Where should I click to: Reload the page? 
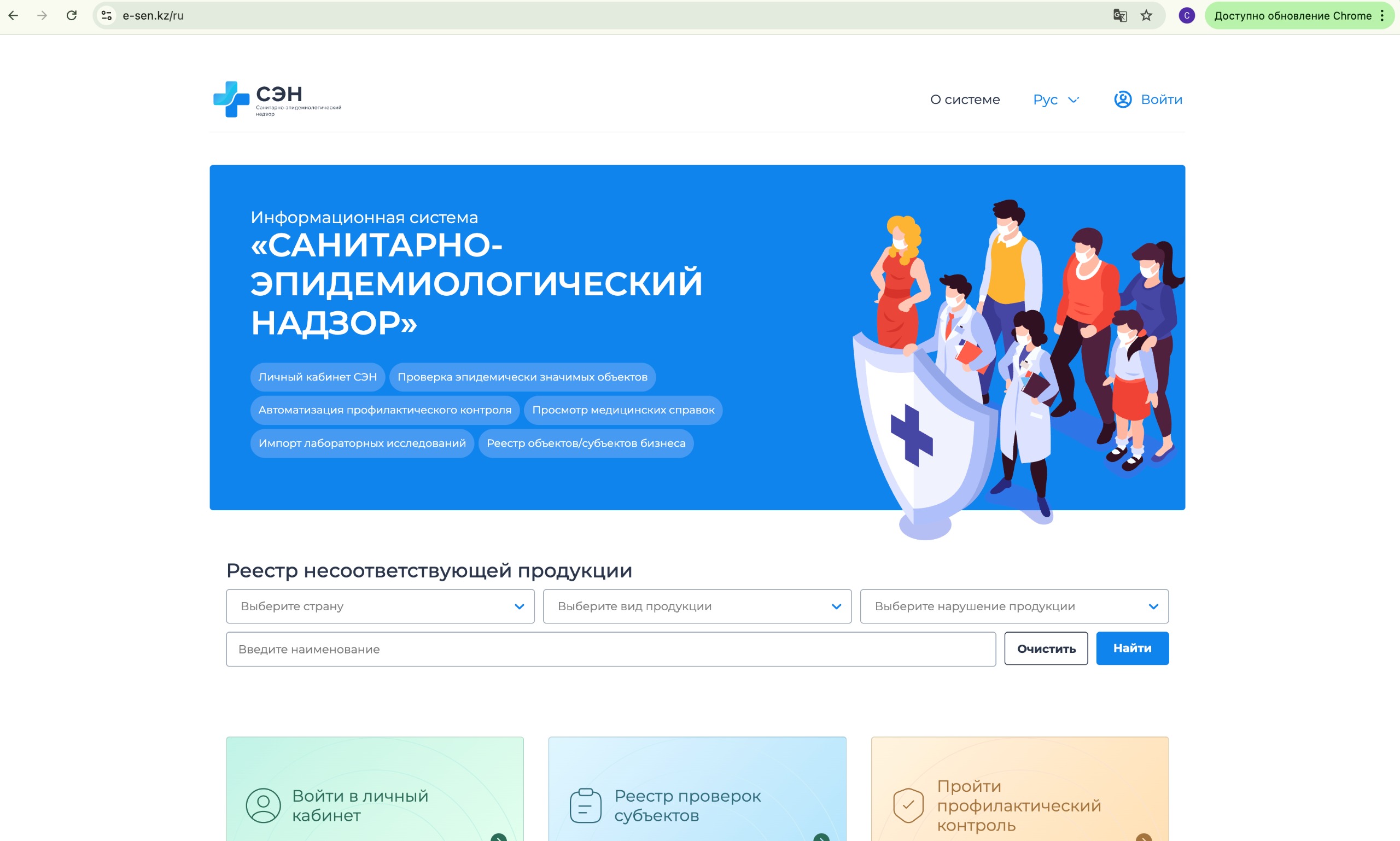[72, 15]
